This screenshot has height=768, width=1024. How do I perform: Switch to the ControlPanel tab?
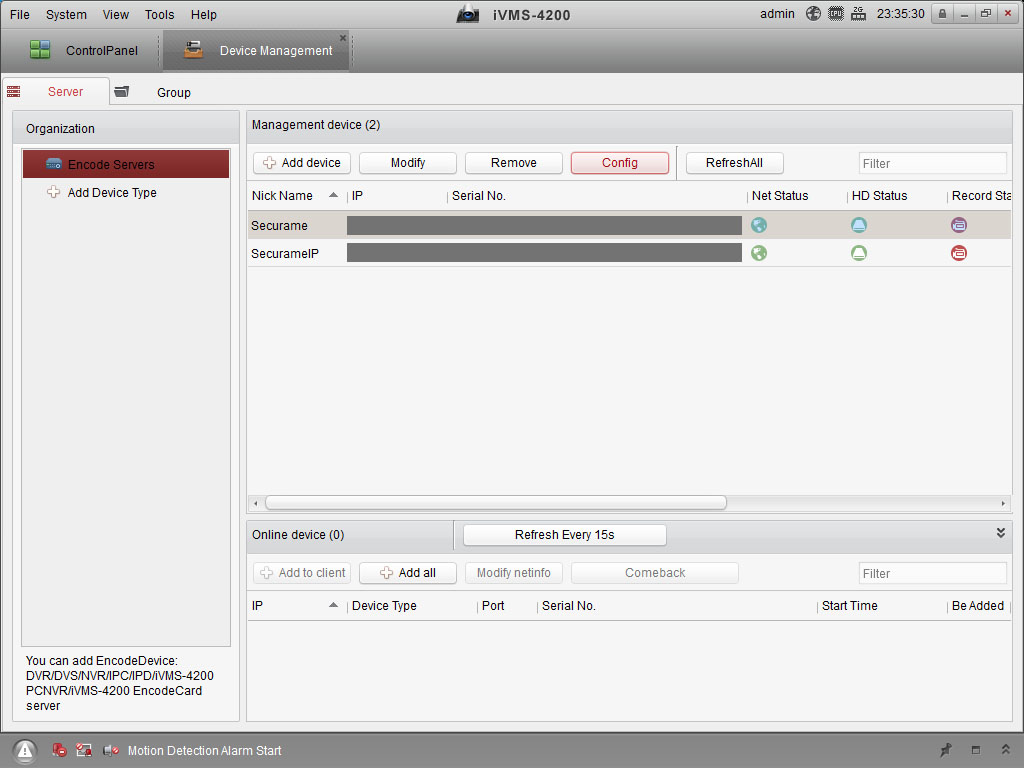point(84,50)
